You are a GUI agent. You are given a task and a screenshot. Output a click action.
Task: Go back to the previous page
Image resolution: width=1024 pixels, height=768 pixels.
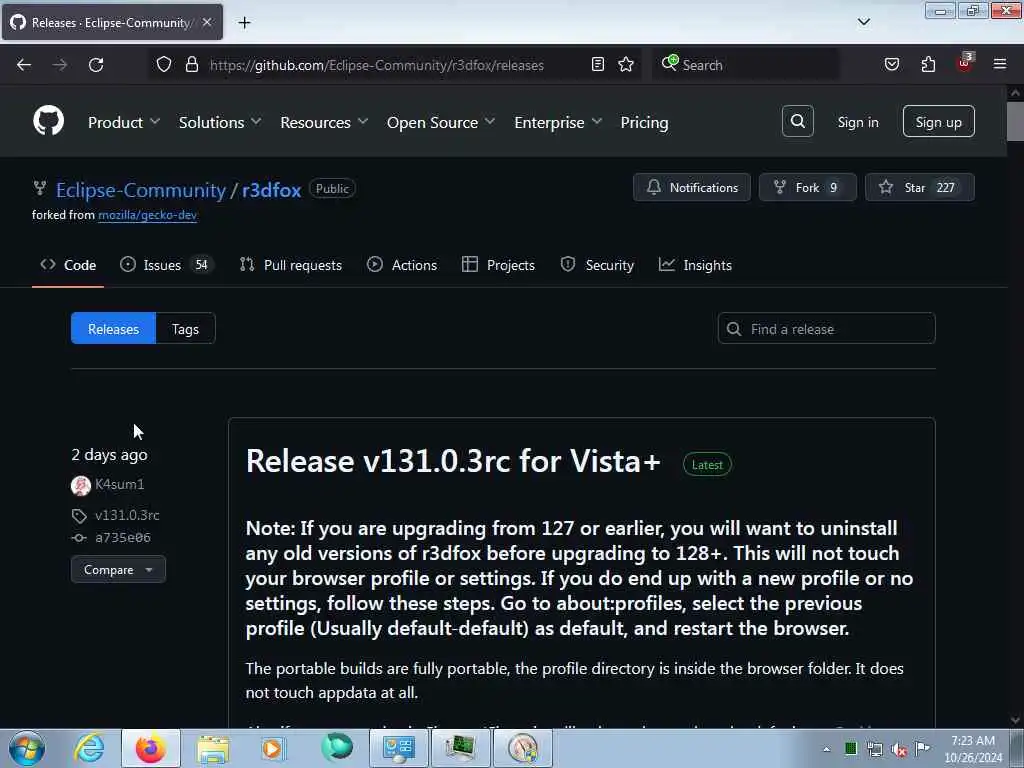point(24,65)
